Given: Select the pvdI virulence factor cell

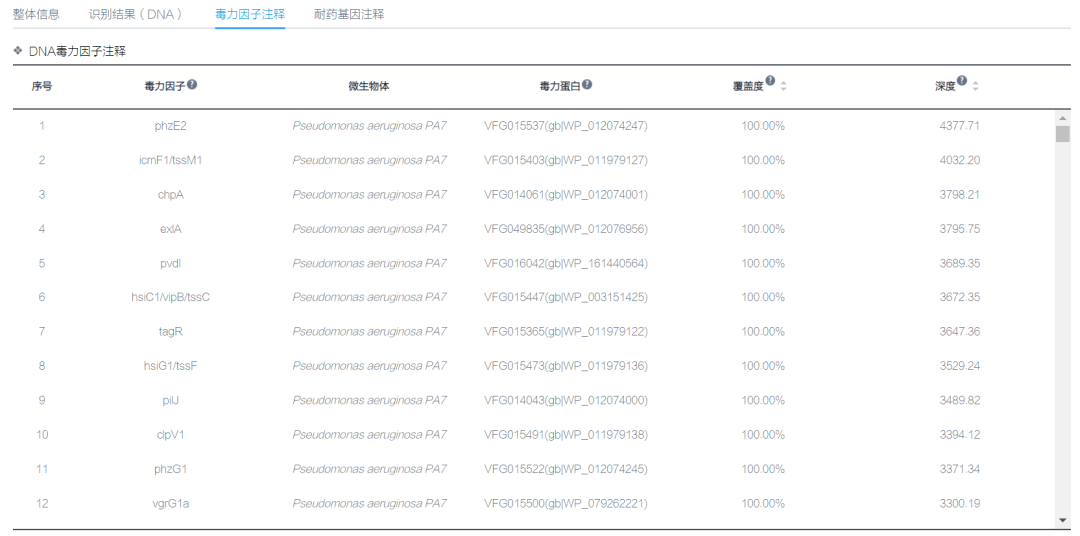Looking at the screenshot, I should 170,263.
